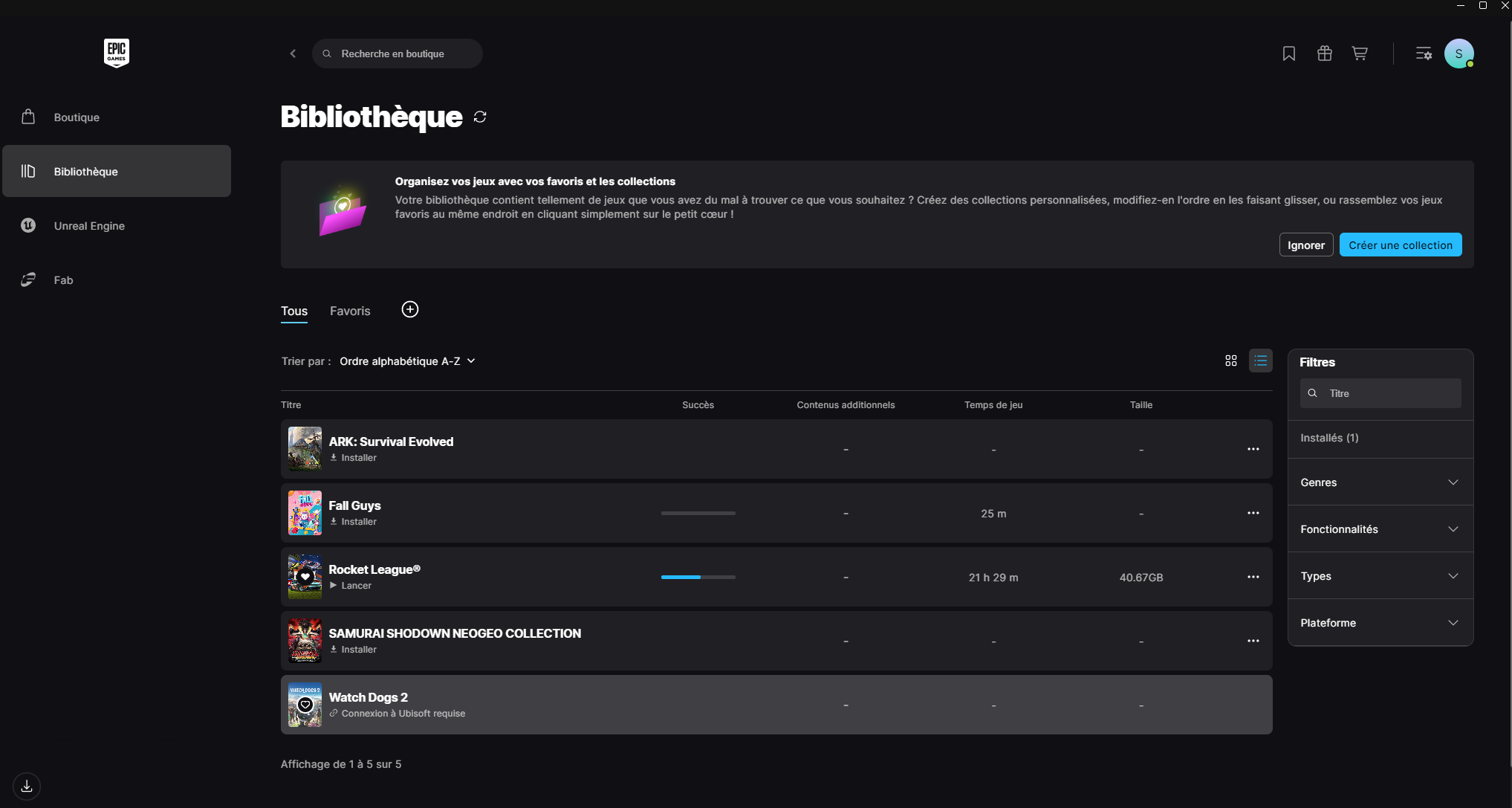Refresh the Bibliothèque library
The image size is (1512, 808).
[x=480, y=117]
